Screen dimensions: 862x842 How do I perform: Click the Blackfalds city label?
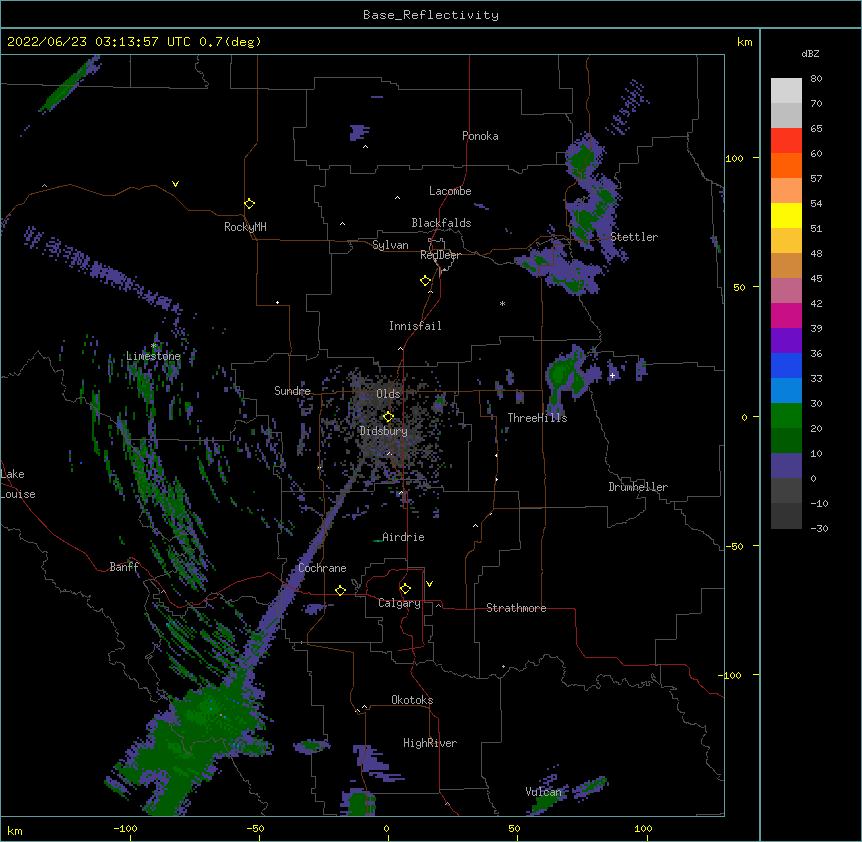click(x=441, y=223)
